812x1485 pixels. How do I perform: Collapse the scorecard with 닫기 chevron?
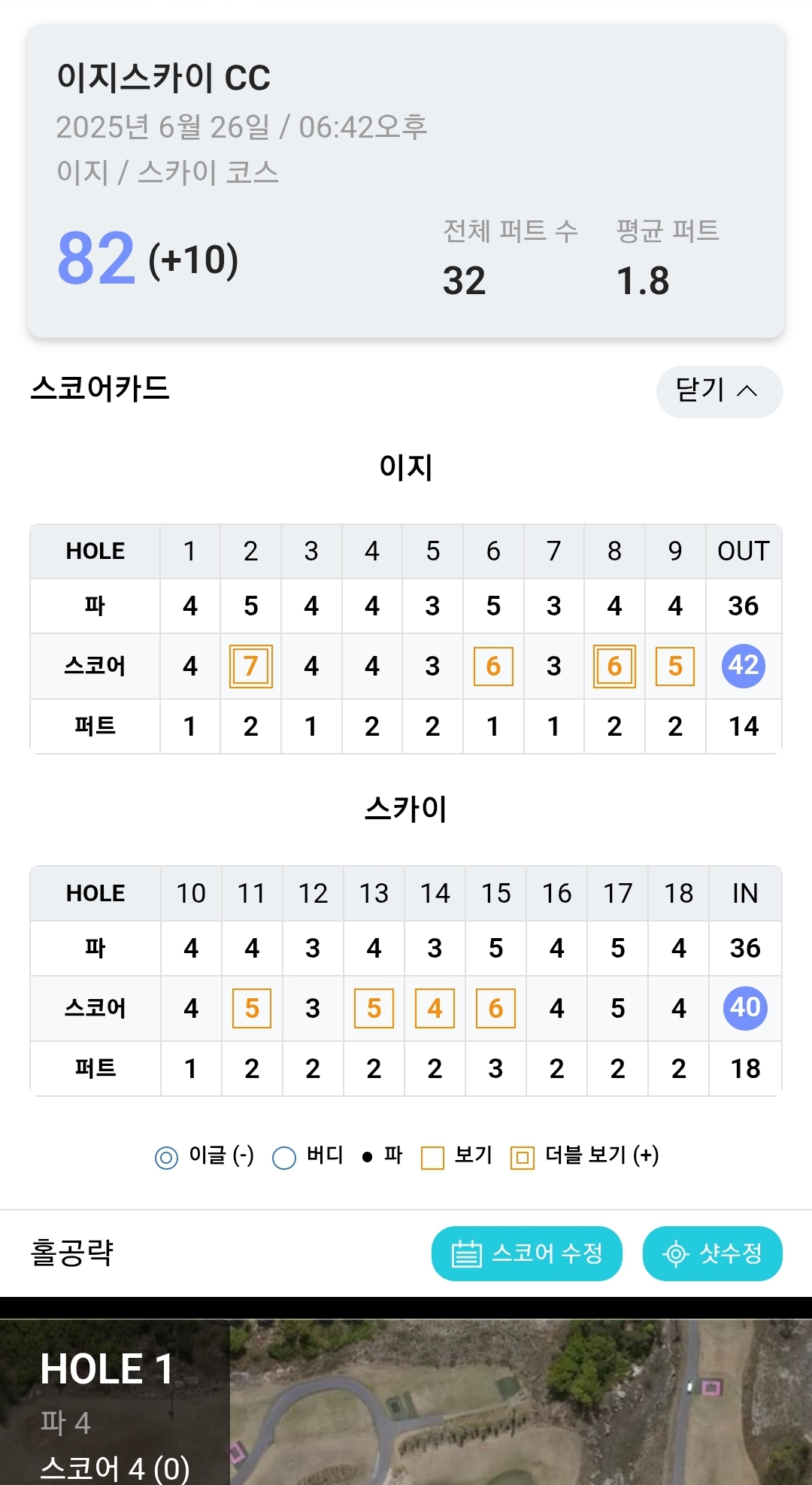point(747,390)
